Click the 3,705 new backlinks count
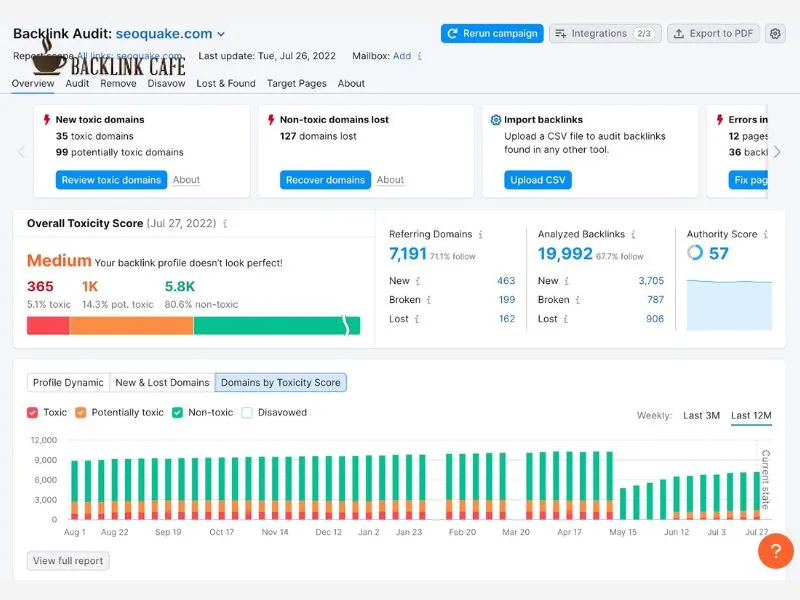 pos(651,281)
